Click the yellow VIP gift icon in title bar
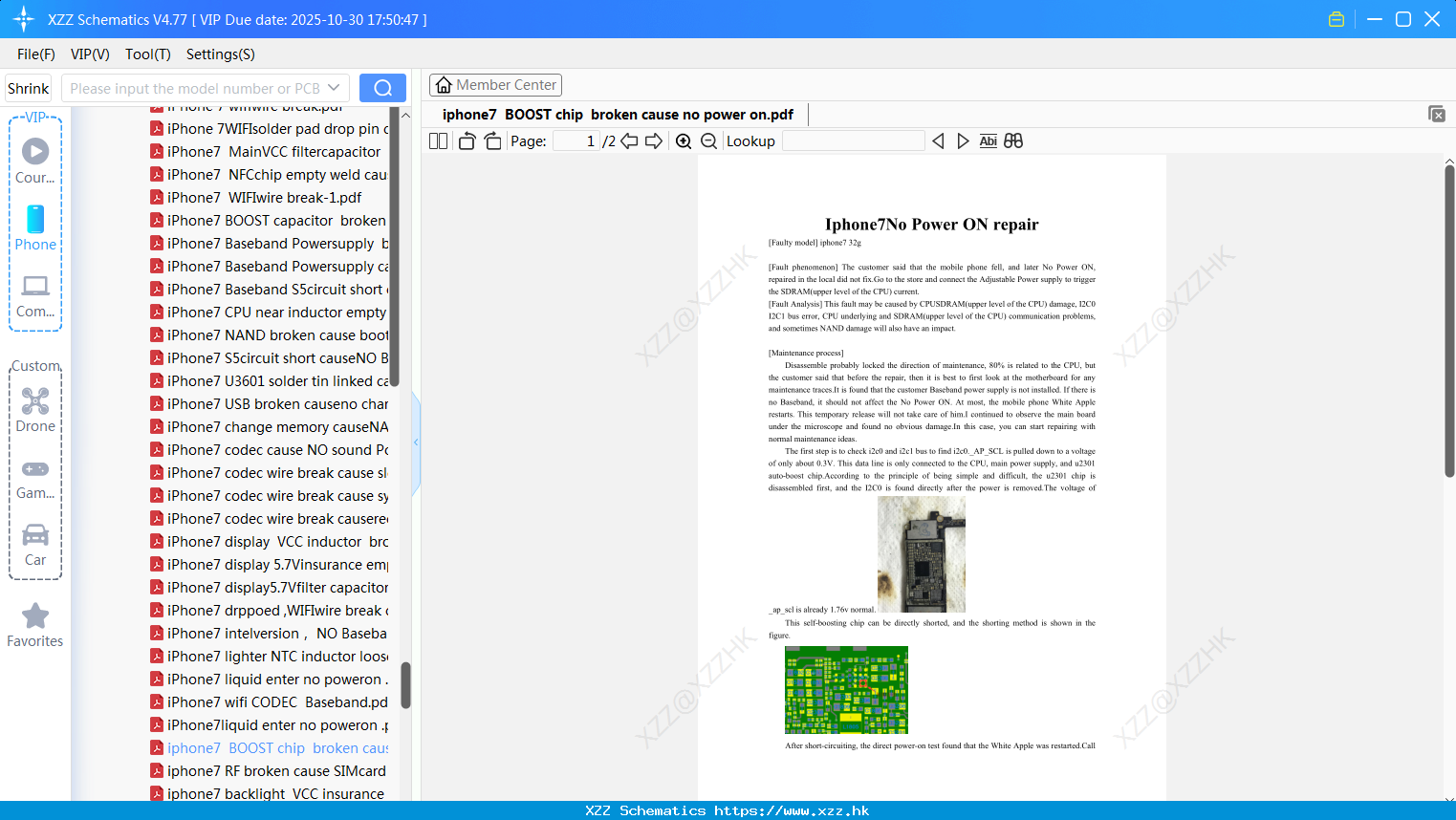The width and height of the screenshot is (1456, 820). (x=1336, y=19)
